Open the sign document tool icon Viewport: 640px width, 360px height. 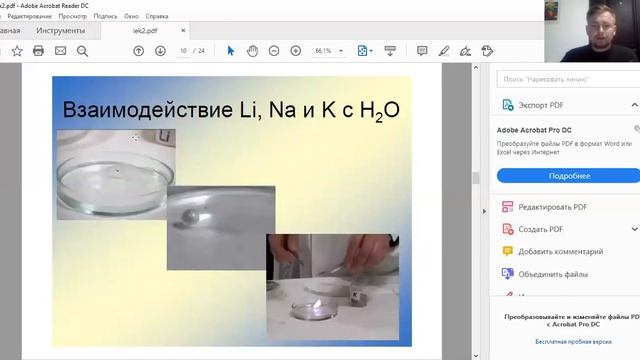pos(465,51)
